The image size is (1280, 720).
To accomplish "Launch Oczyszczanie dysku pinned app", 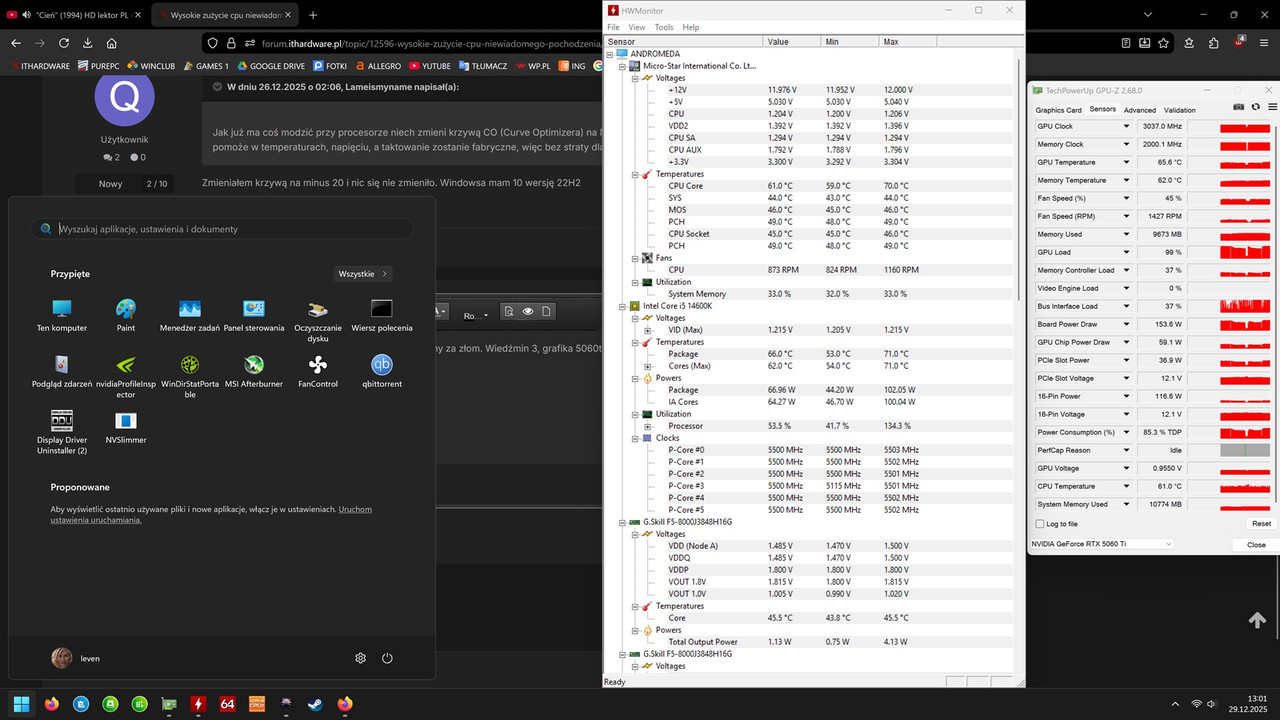I will [x=318, y=320].
